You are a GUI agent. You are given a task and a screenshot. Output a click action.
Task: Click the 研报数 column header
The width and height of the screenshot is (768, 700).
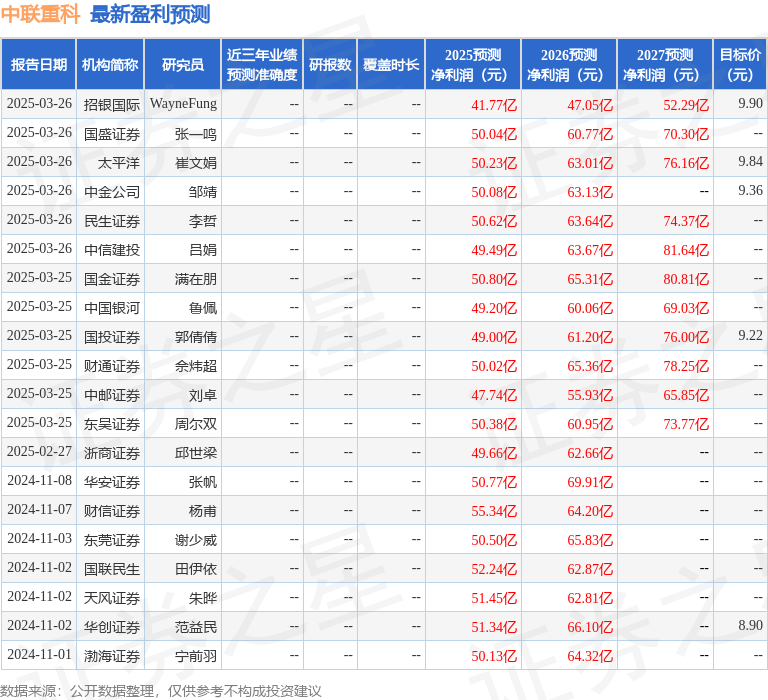[x=330, y=65]
